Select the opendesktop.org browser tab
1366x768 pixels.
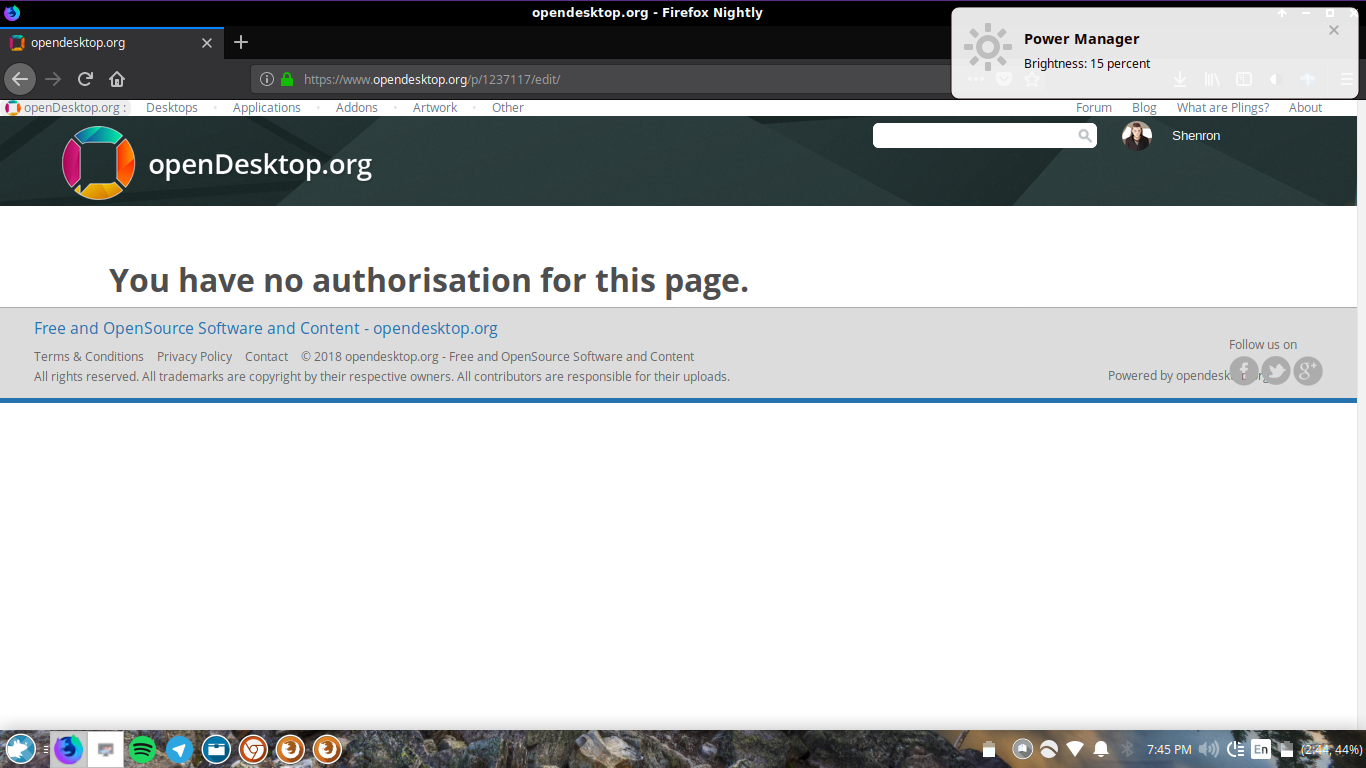coord(110,43)
